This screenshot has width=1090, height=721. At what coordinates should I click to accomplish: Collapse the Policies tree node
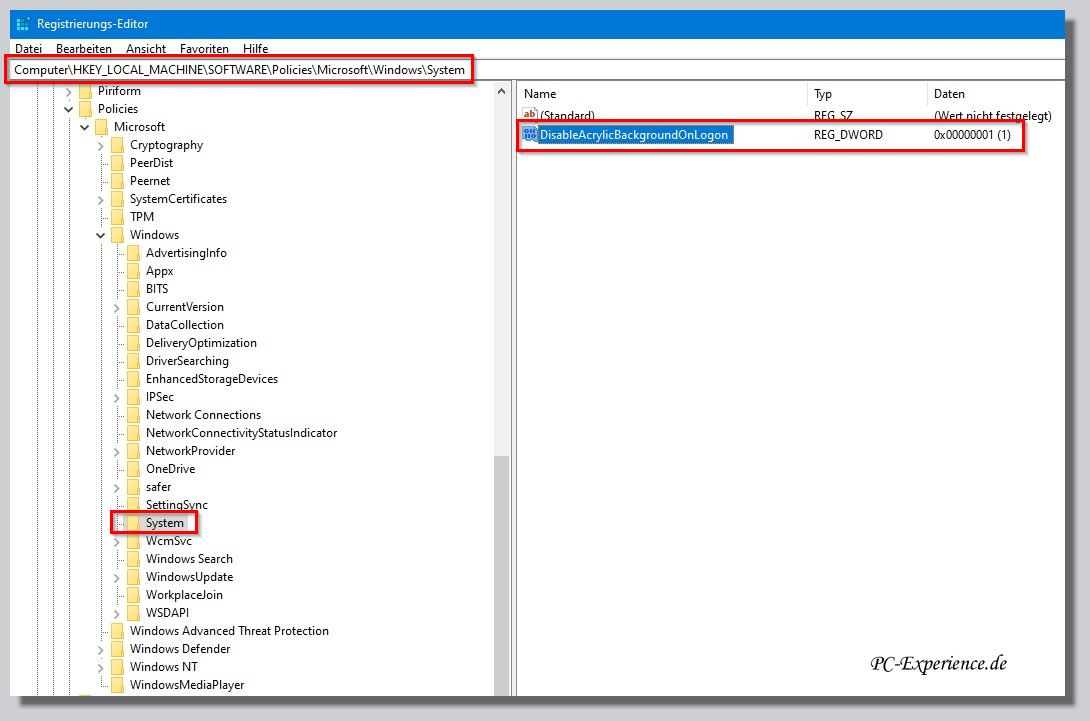pyautogui.click(x=68, y=109)
